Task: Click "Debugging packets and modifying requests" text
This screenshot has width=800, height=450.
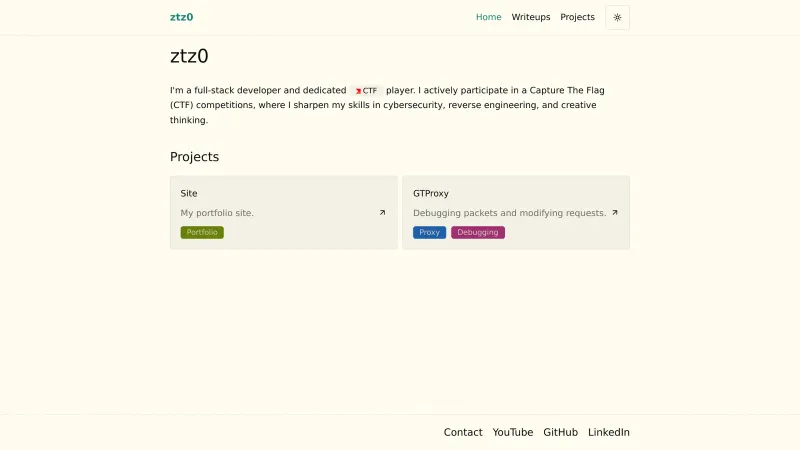Action: pos(509,213)
